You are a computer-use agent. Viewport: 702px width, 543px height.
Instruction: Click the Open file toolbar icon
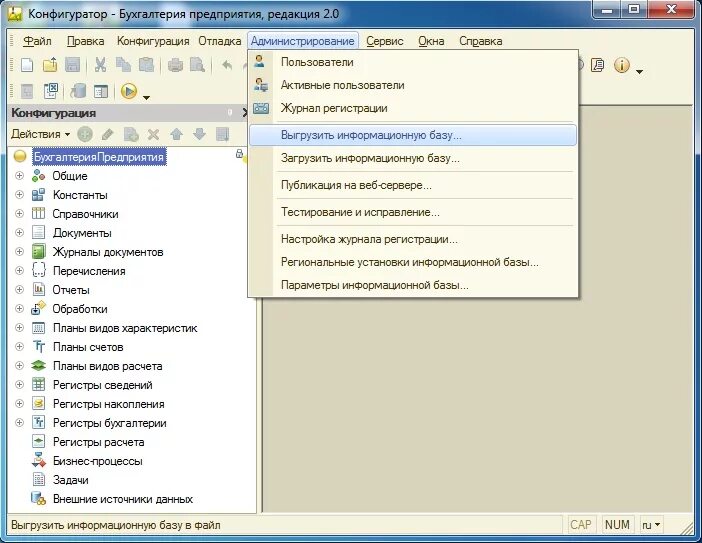pyautogui.click(x=50, y=65)
